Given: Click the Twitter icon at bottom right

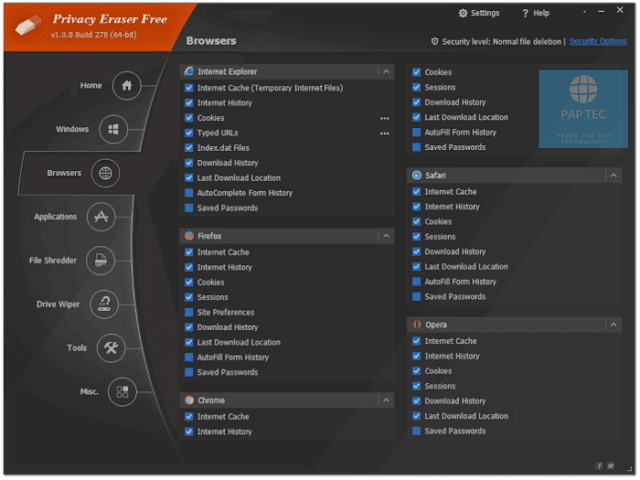Looking at the screenshot, I should [x=610, y=466].
